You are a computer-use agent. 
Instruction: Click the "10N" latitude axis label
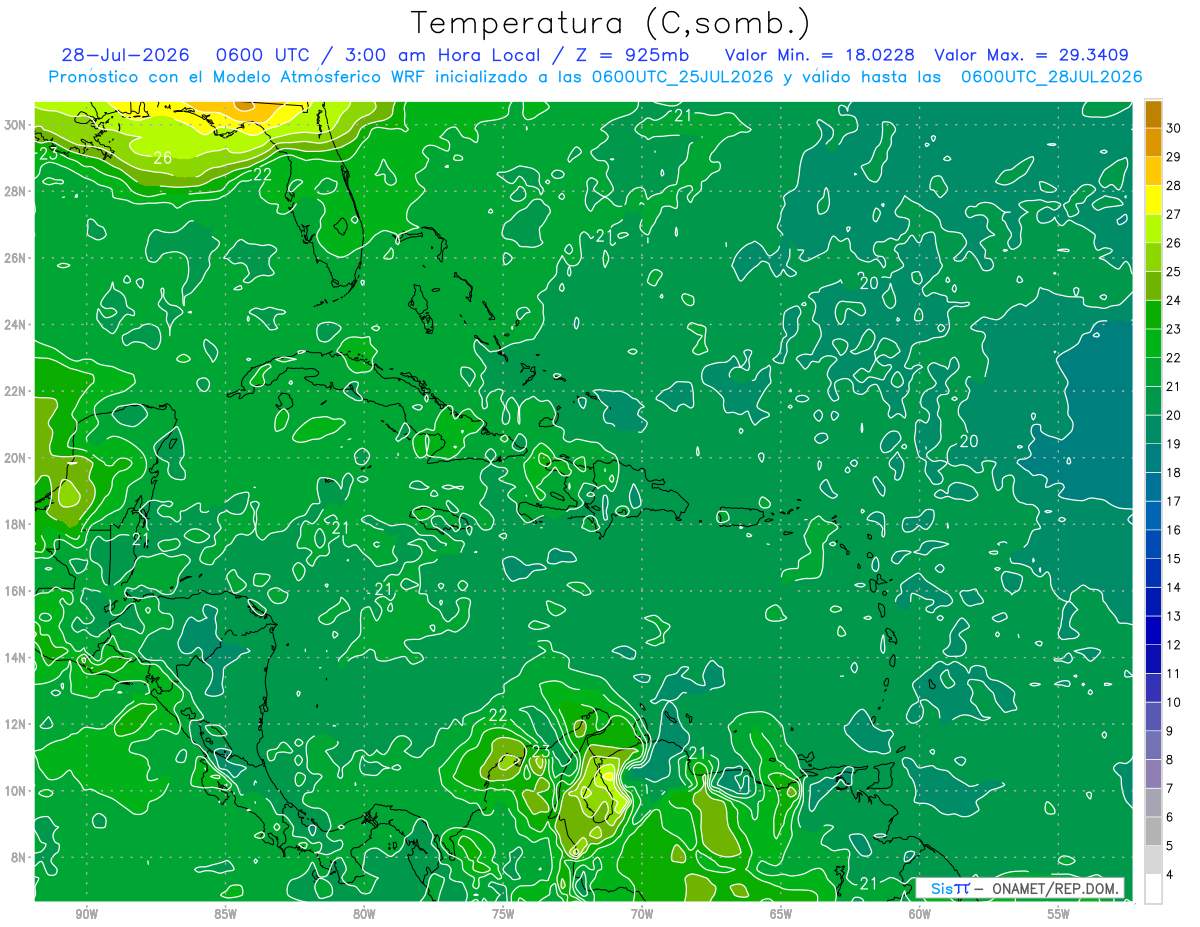point(16,791)
